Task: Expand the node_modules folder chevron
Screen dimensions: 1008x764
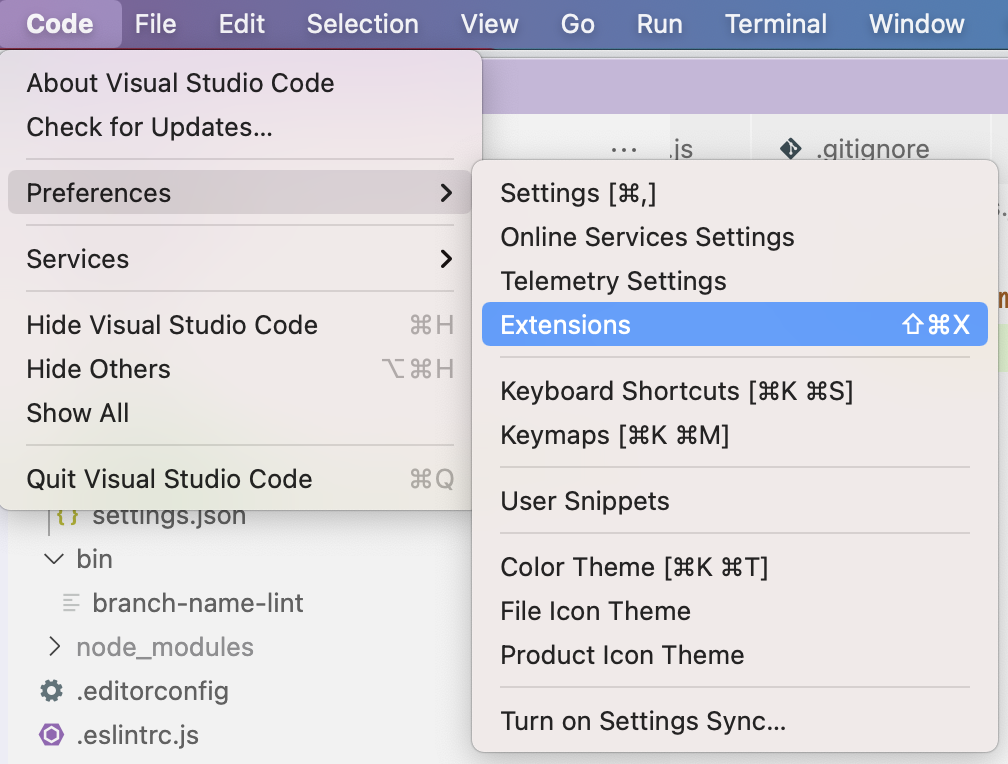Action: (x=55, y=646)
